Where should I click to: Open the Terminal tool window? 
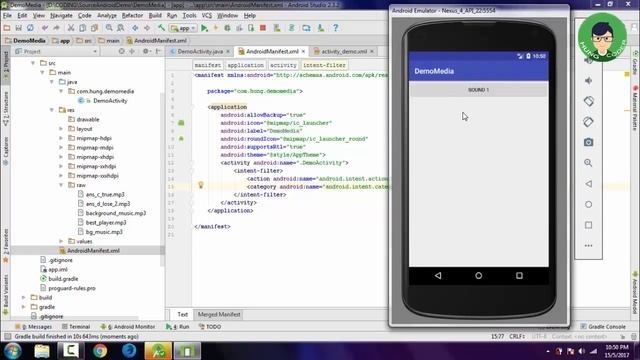[x=76, y=327]
